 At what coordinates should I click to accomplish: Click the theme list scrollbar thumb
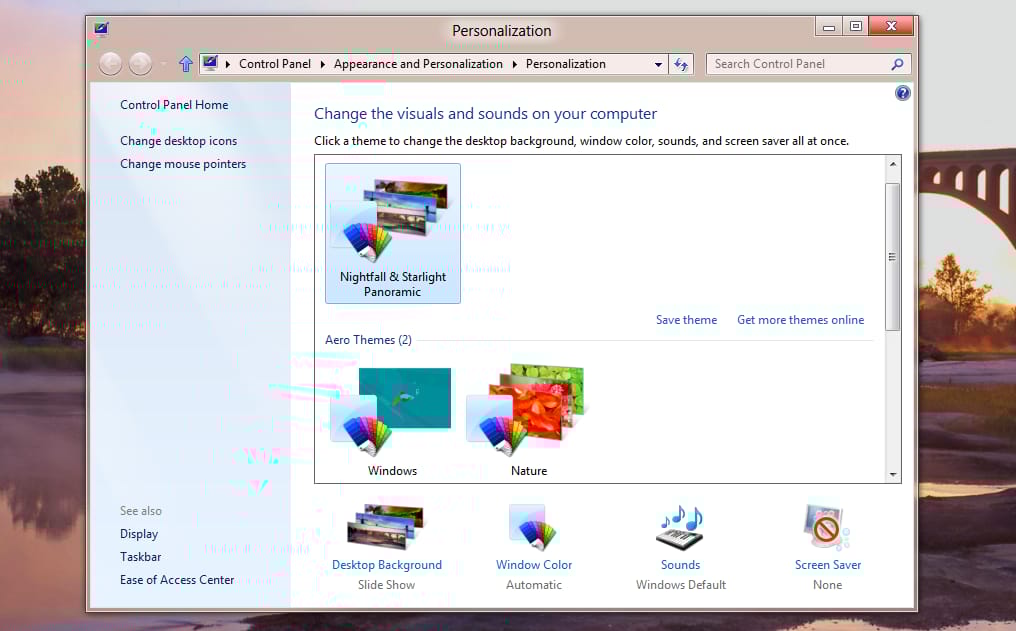coord(892,257)
